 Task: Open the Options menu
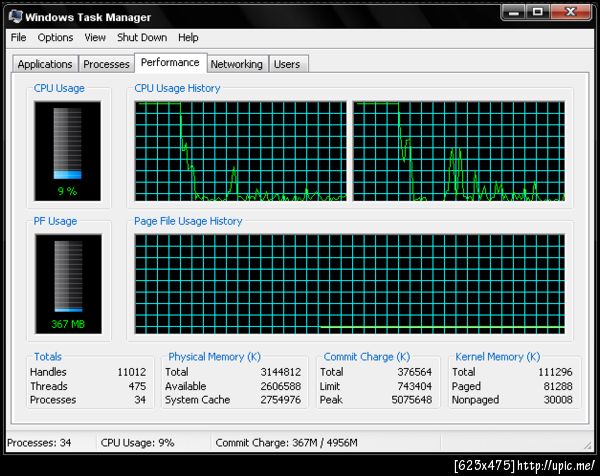tap(55, 37)
